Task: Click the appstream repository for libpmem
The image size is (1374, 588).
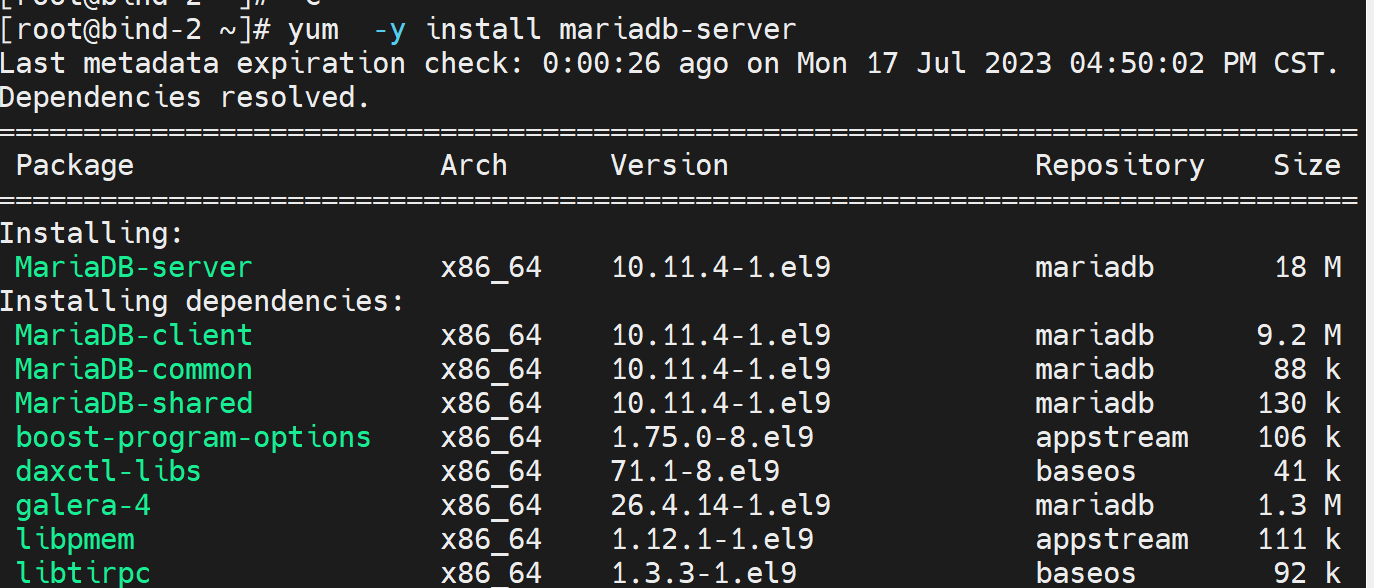Action: point(1111,540)
